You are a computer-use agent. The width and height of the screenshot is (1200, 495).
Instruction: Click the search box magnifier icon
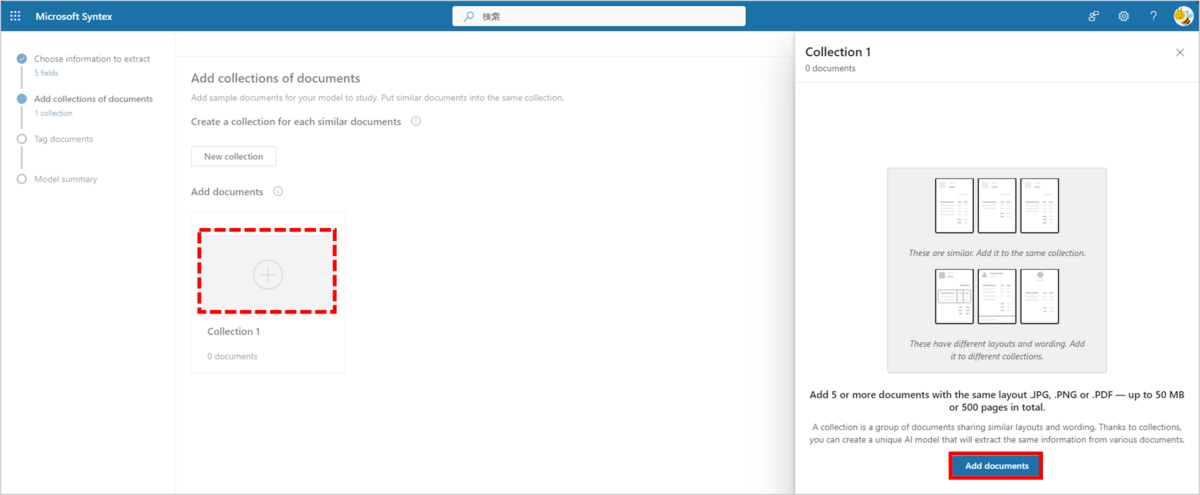(x=470, y=16)
